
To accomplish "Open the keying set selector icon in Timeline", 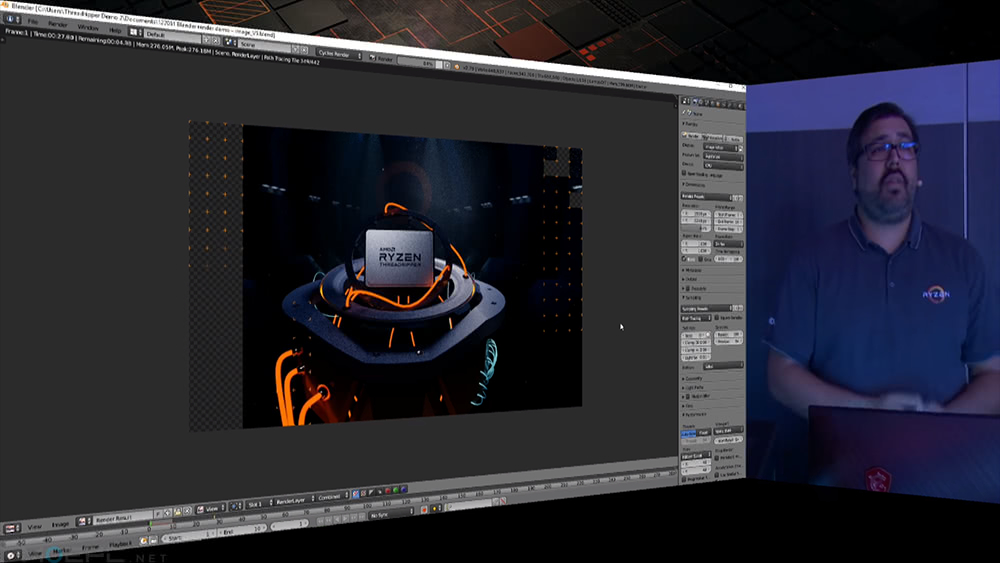I will pyautogui.click(x=436, y=508).
